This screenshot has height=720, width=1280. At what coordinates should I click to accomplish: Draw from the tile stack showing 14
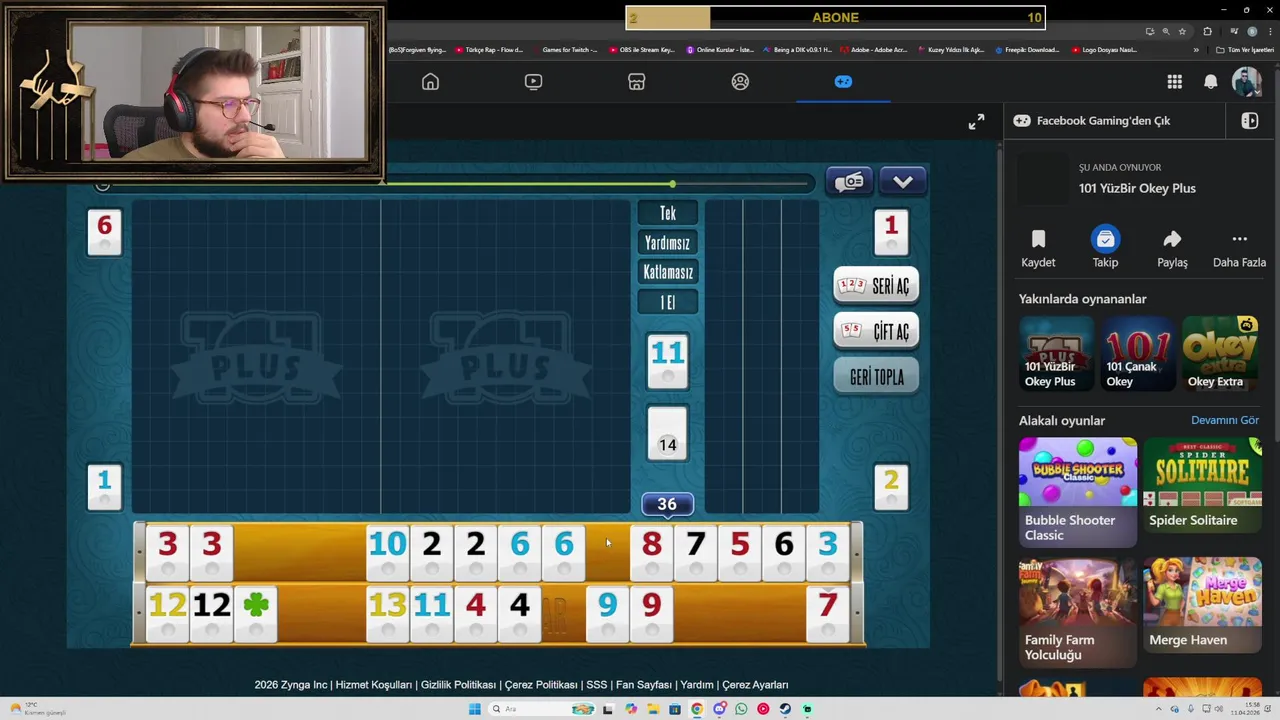(667, 433)
